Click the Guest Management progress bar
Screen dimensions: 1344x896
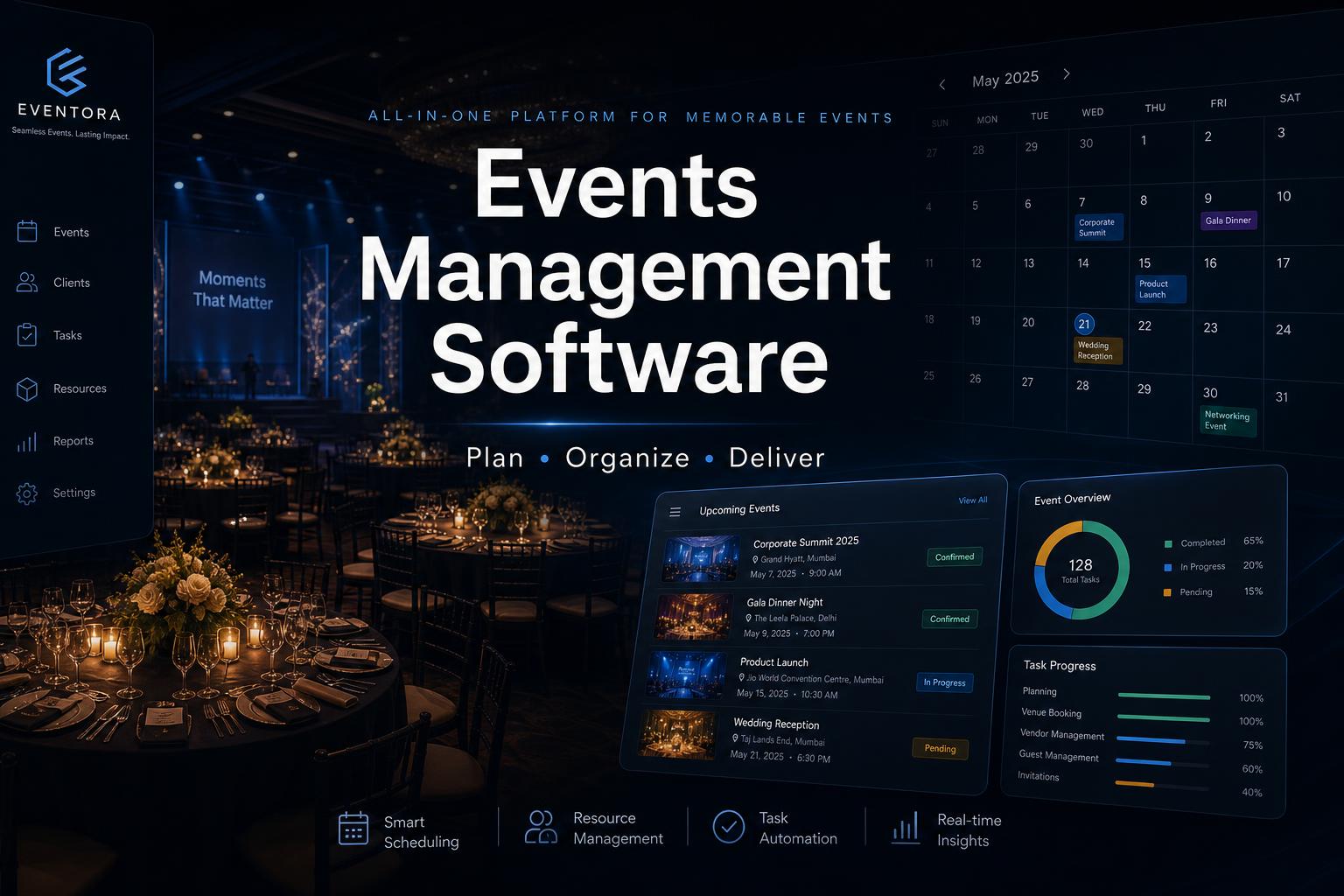tap(1164, 763)
